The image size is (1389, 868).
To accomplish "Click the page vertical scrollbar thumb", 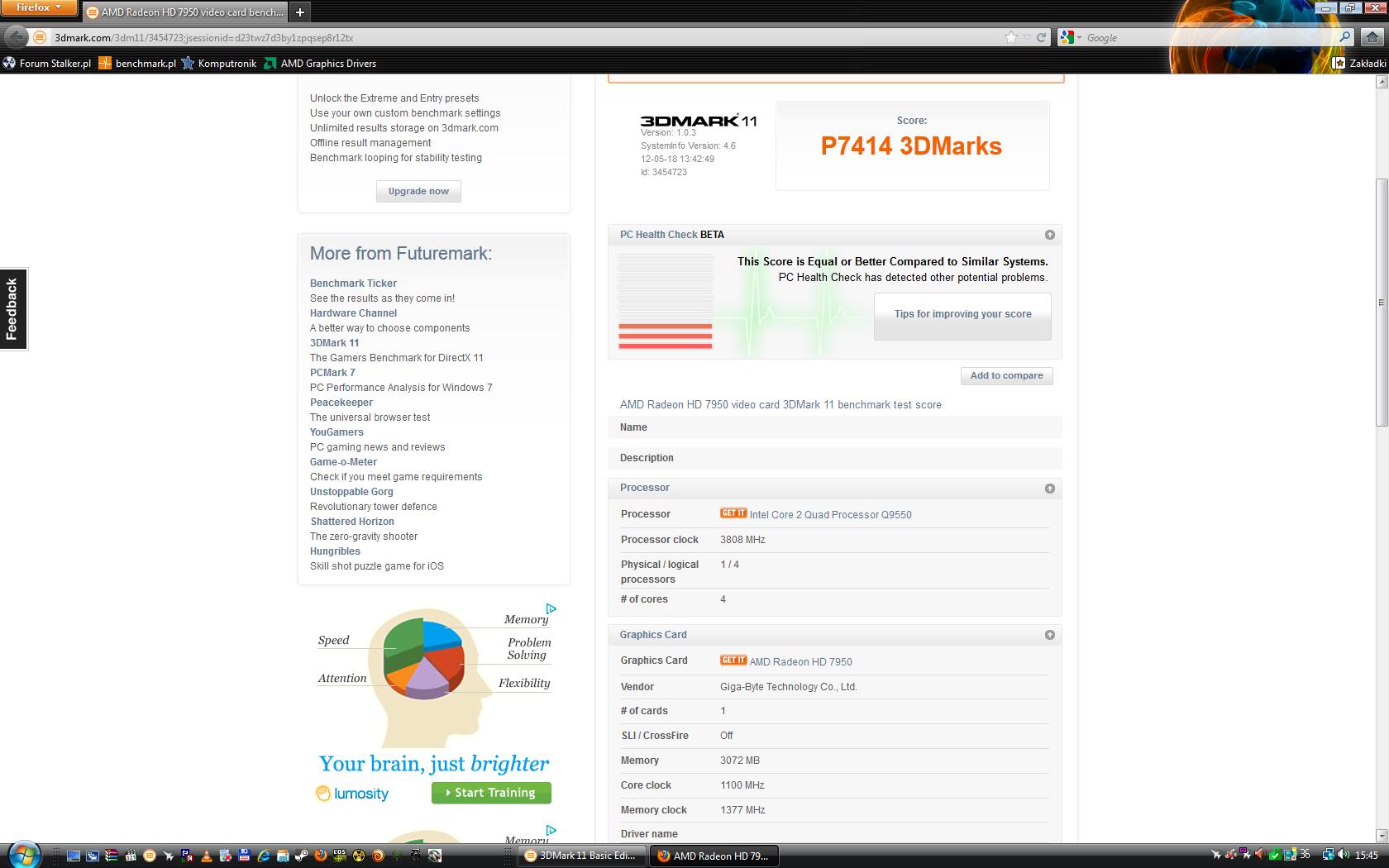I will tap(1382, 303).
